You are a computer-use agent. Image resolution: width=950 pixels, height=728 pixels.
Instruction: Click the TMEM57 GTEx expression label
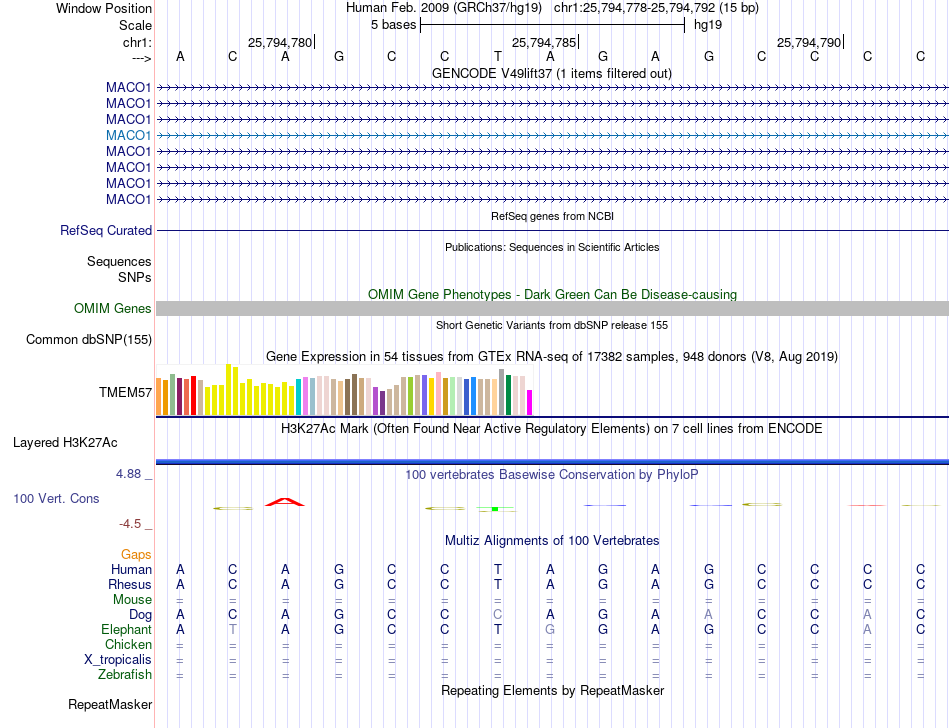coord(125,392)
